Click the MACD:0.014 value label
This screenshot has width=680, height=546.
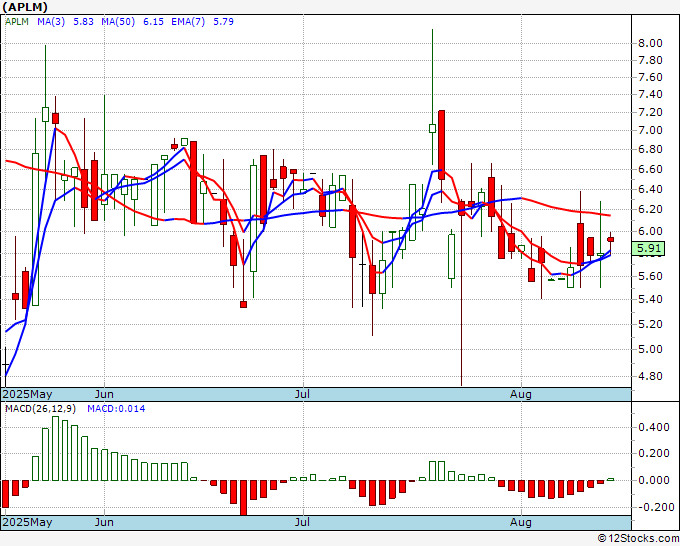coord(116,409)
